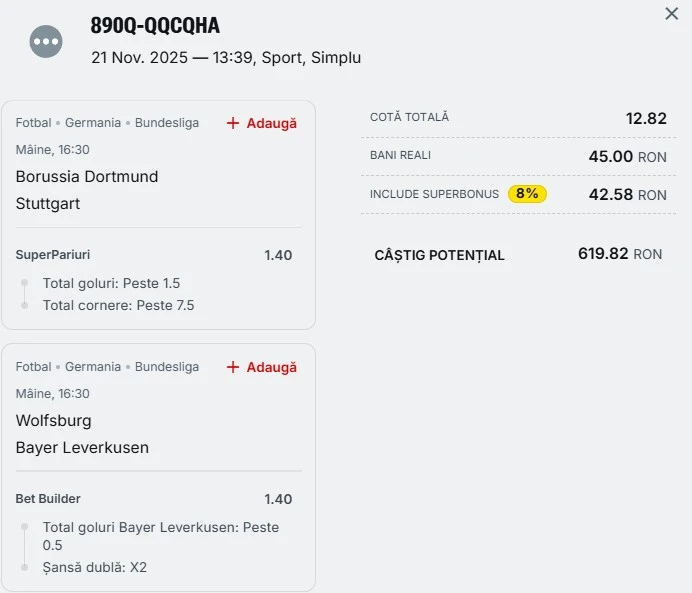Click the plus icon for the Dortmund–Stuttgart bet
The image size is (692, 593).
[233, 123]
